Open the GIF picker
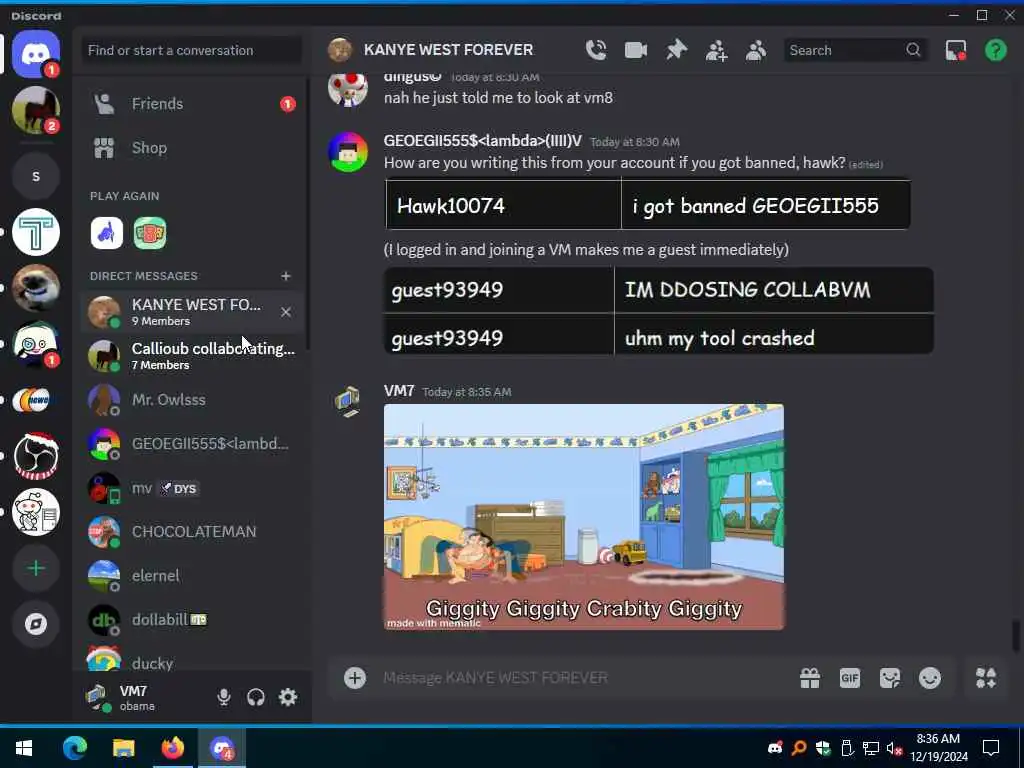1024x768 pixels. [850, 678]
